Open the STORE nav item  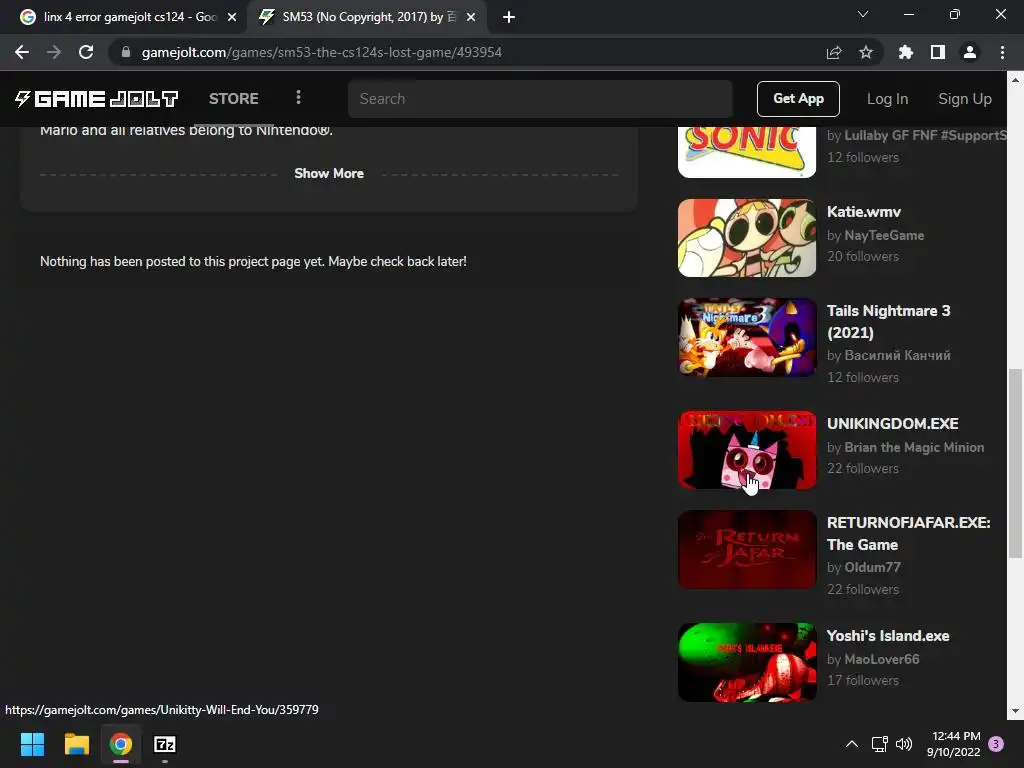point(234,99)
